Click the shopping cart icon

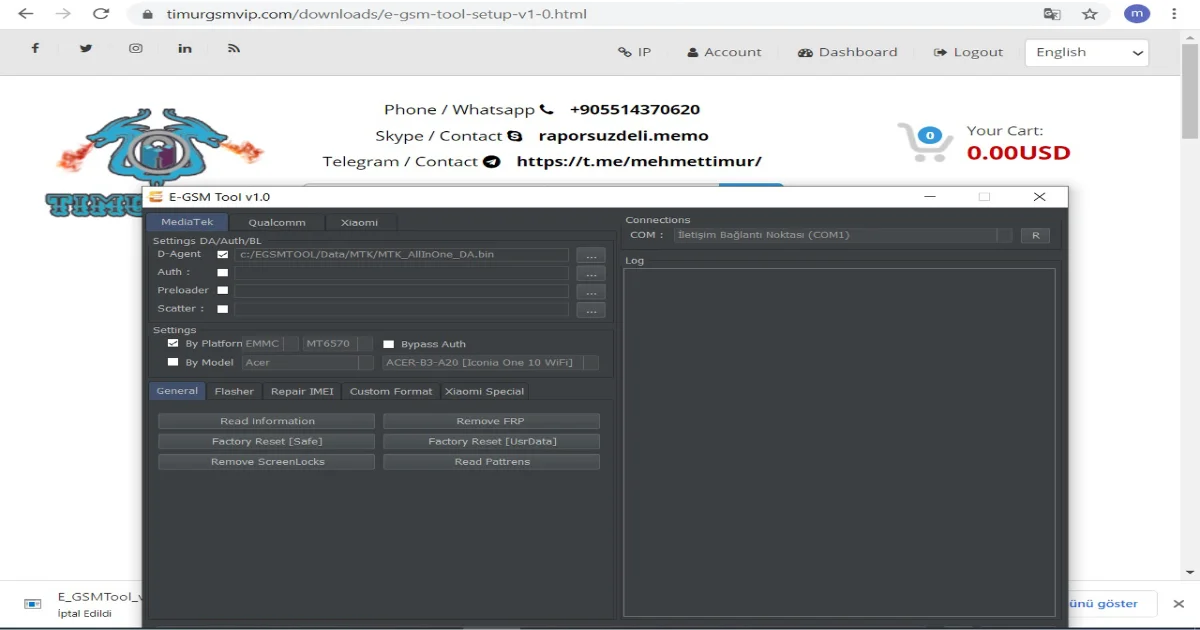(x=925, y=142)
